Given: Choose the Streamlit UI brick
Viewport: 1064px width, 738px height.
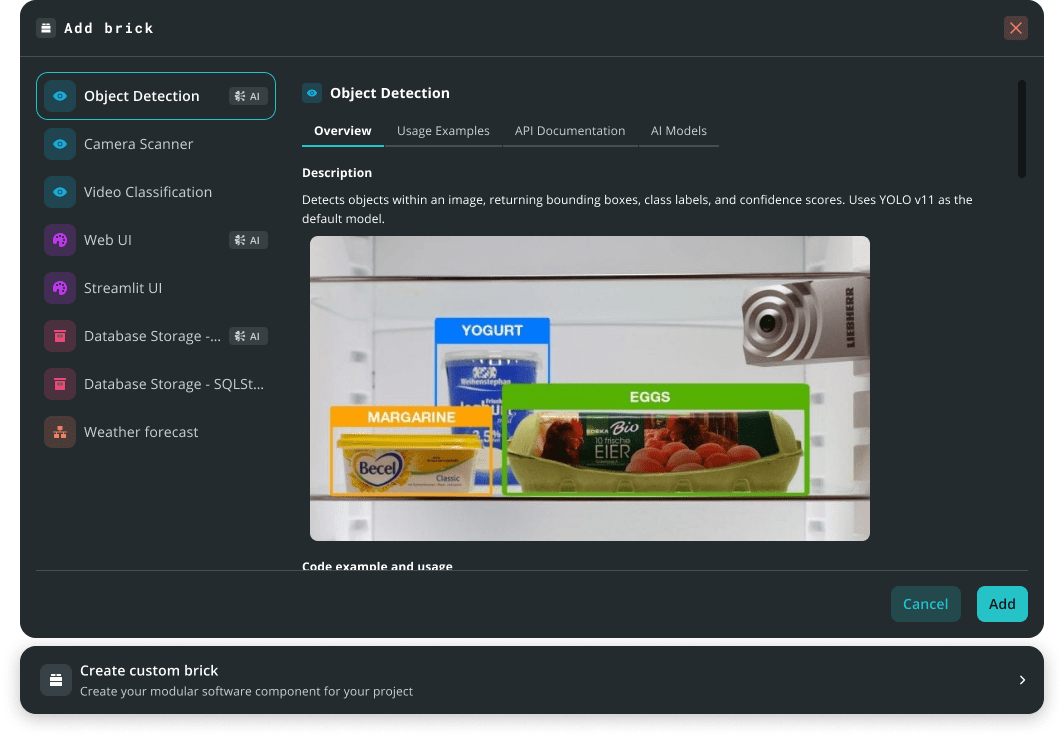Looking at the screenshot, I should click(156, 288).
